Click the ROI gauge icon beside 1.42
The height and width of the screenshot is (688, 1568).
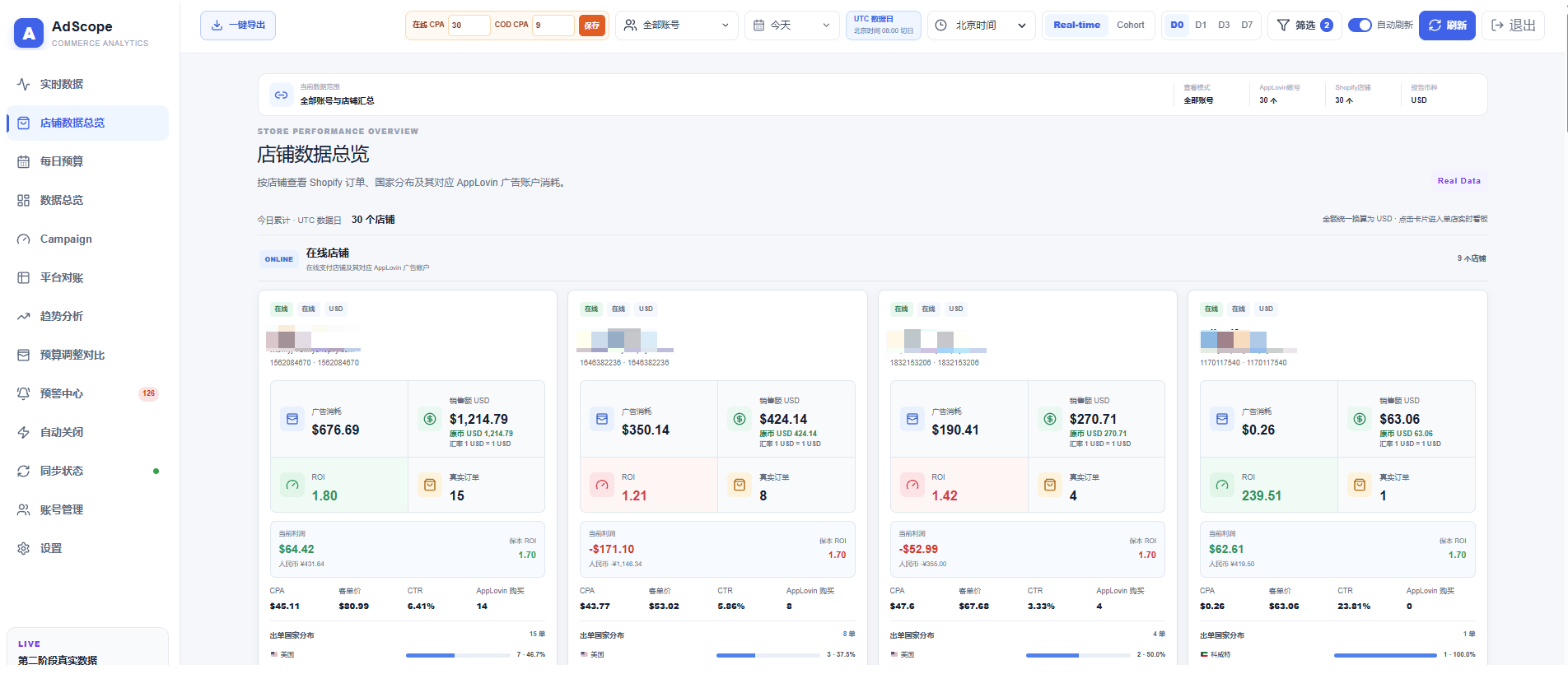click(x=912, y=485)
